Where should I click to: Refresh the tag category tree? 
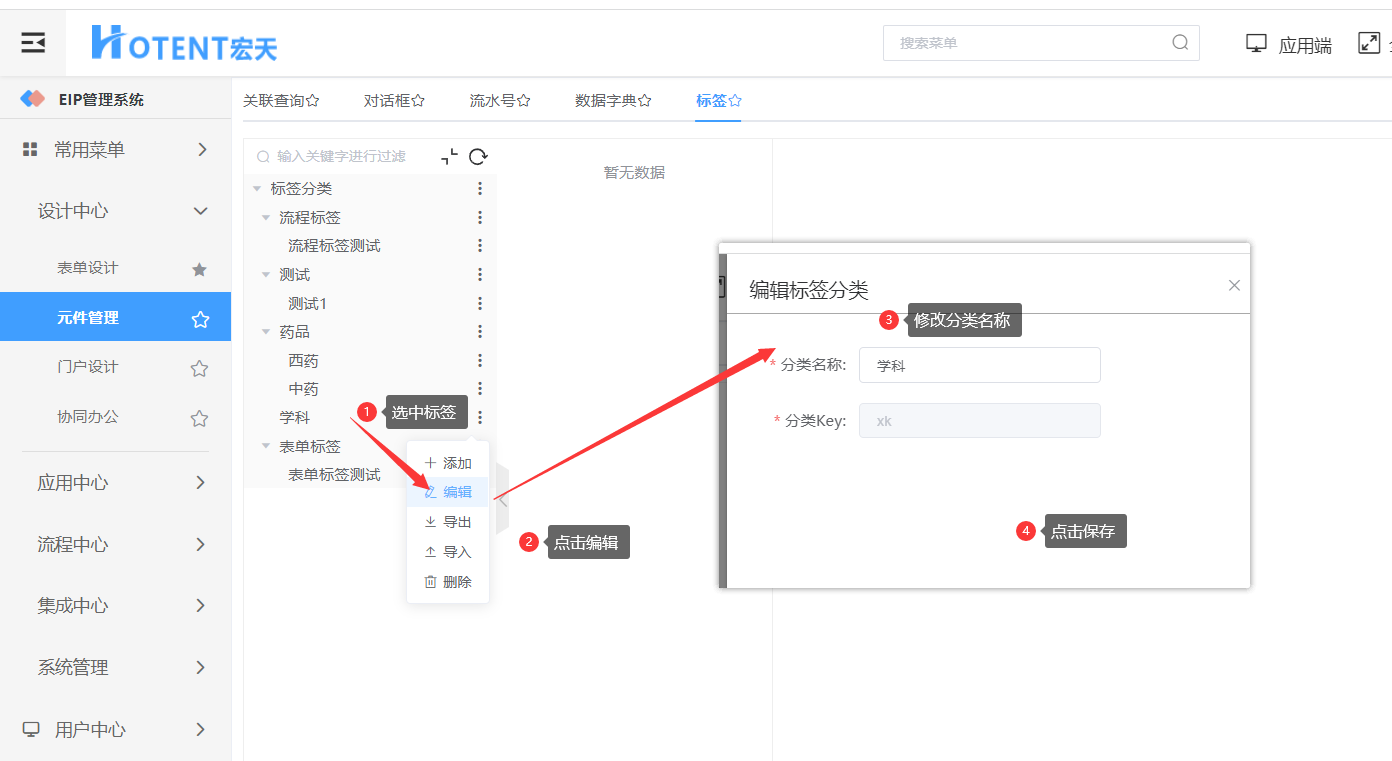point(478,156)
